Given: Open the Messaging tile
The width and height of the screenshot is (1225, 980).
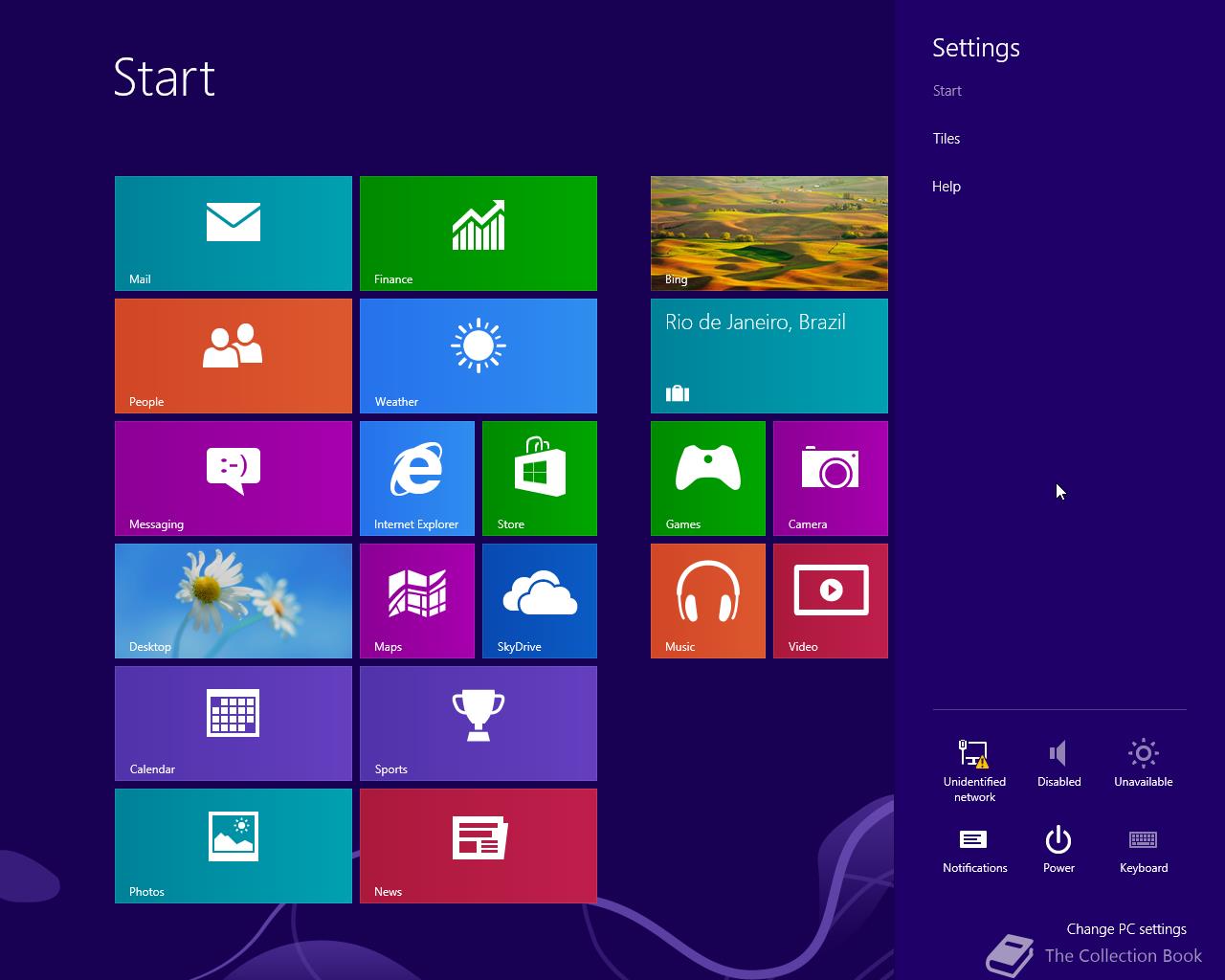Looking at the screenshot, I should [x=234, y=479].
